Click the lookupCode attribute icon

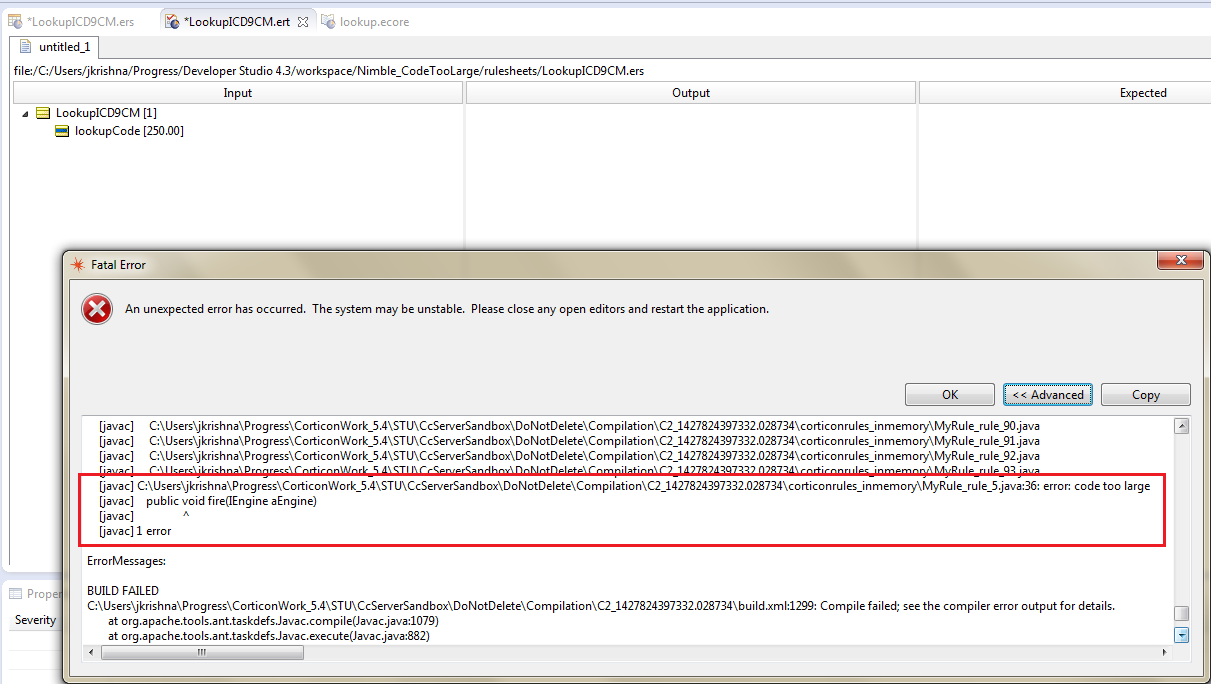60,131
